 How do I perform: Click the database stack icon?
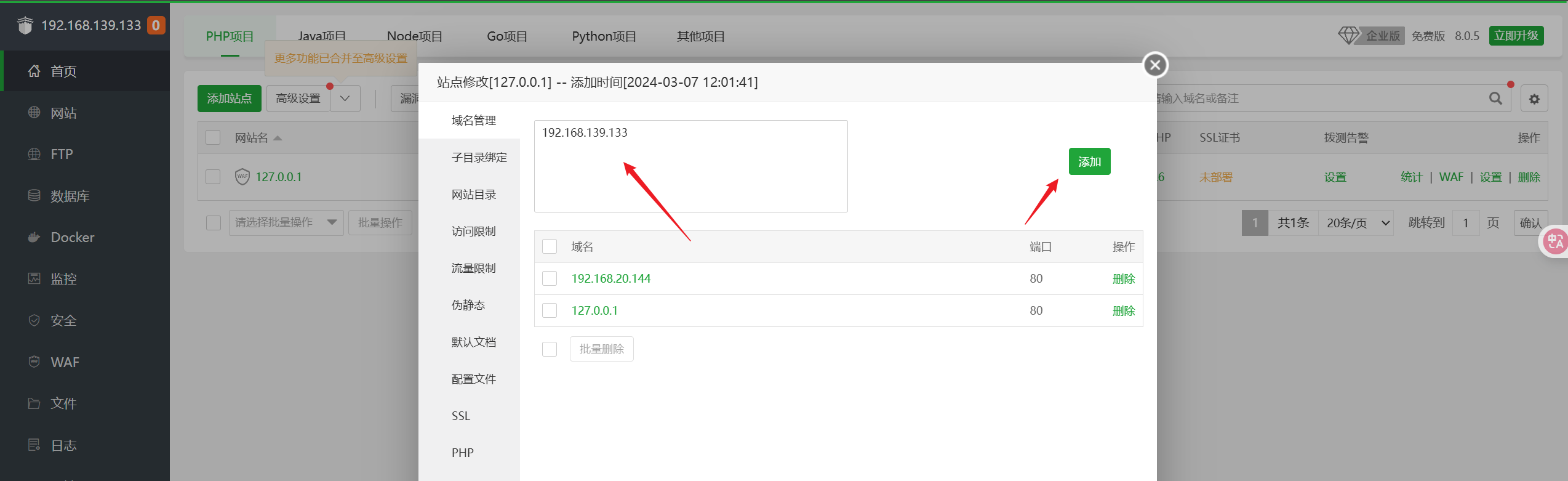34,196
